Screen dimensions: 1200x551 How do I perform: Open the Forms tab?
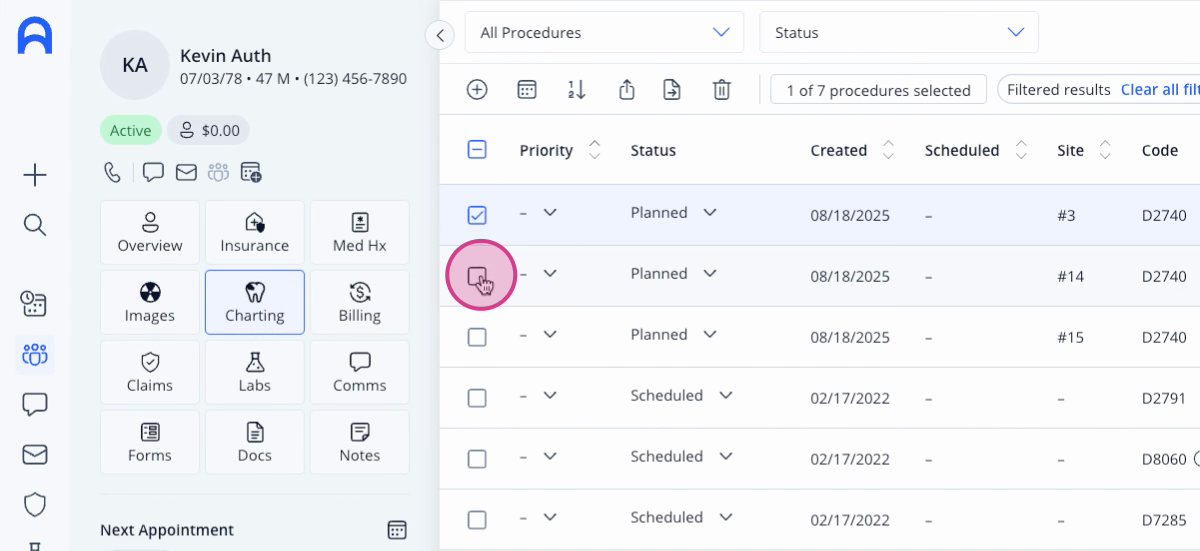(150, 442)
